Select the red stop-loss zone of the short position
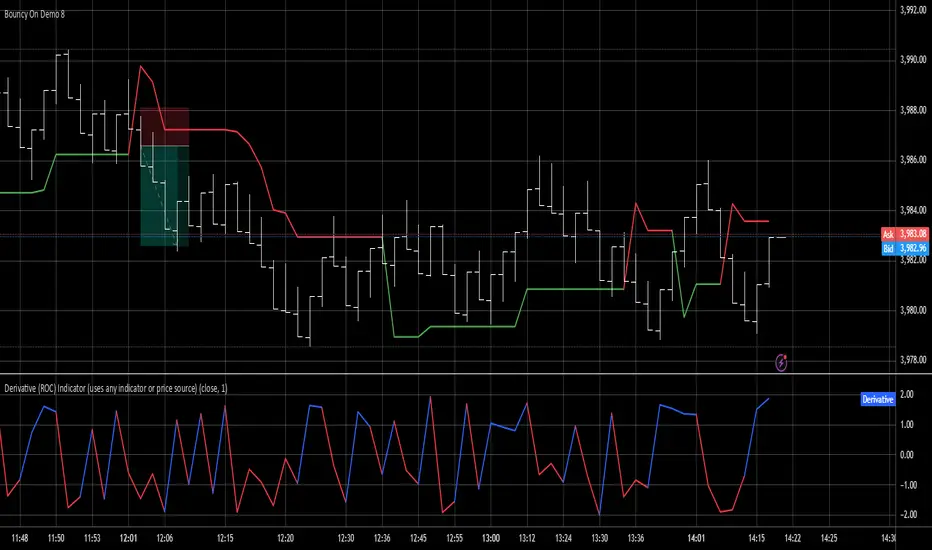932x550 pixels. point(165,127)
